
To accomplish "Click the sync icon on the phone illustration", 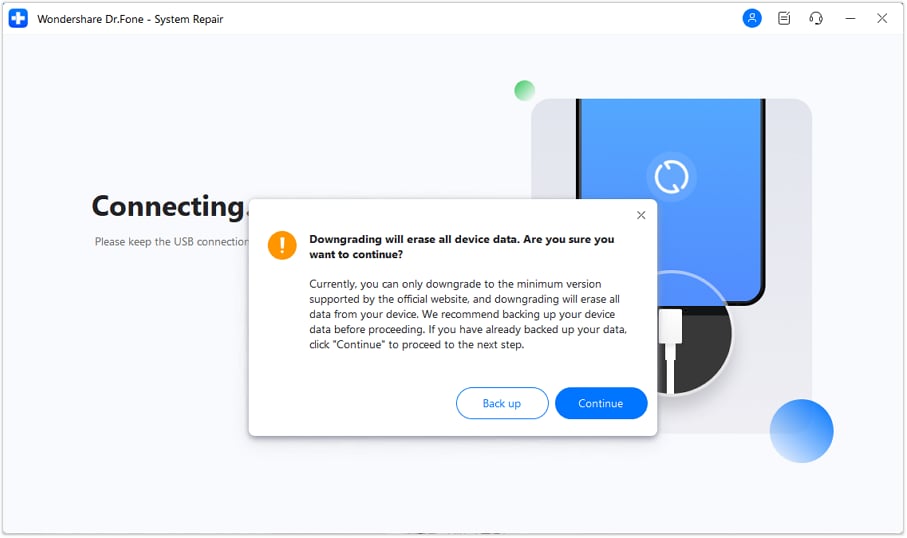I will tap(671, 176).
